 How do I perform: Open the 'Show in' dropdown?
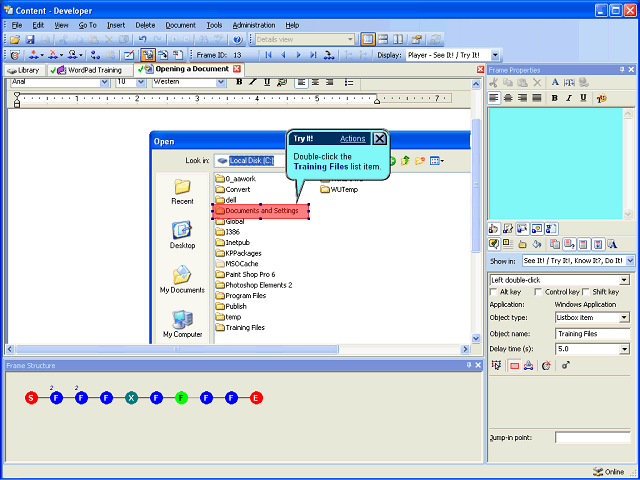630,260
